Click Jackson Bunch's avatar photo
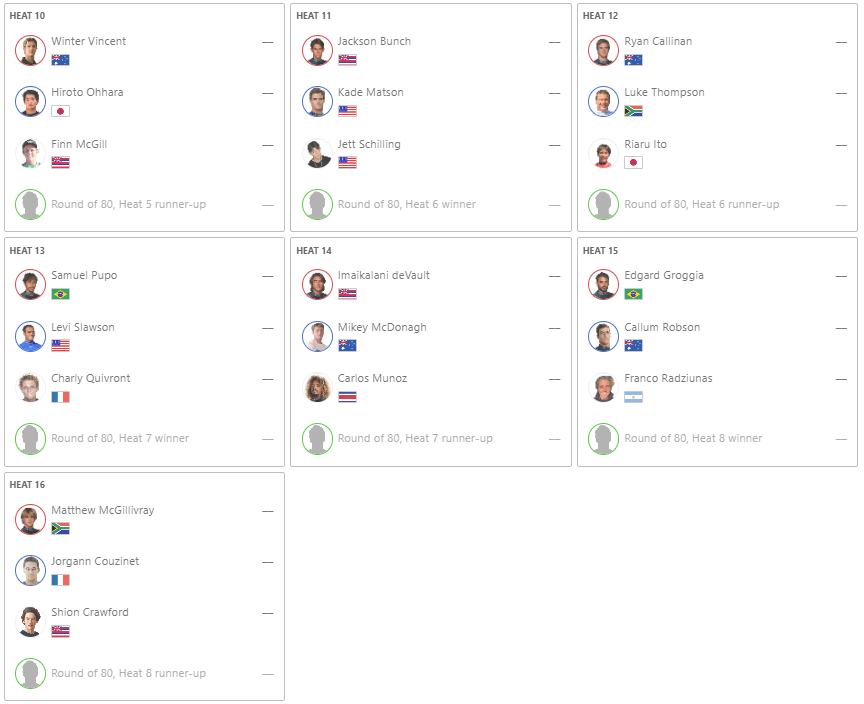The height and width of the screenshot is (704, 864). (x=317, y=50)
